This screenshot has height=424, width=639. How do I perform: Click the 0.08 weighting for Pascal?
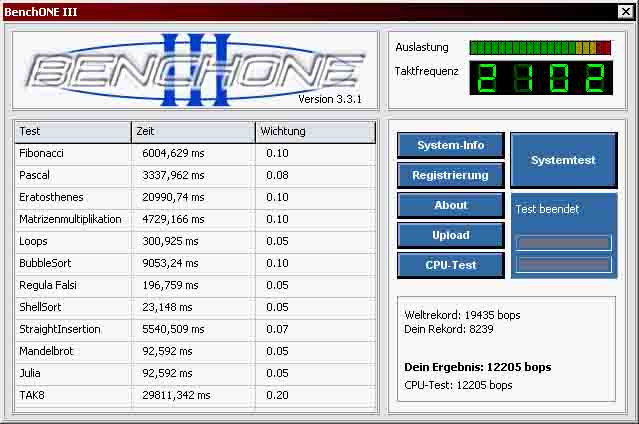tap(277, 176)
